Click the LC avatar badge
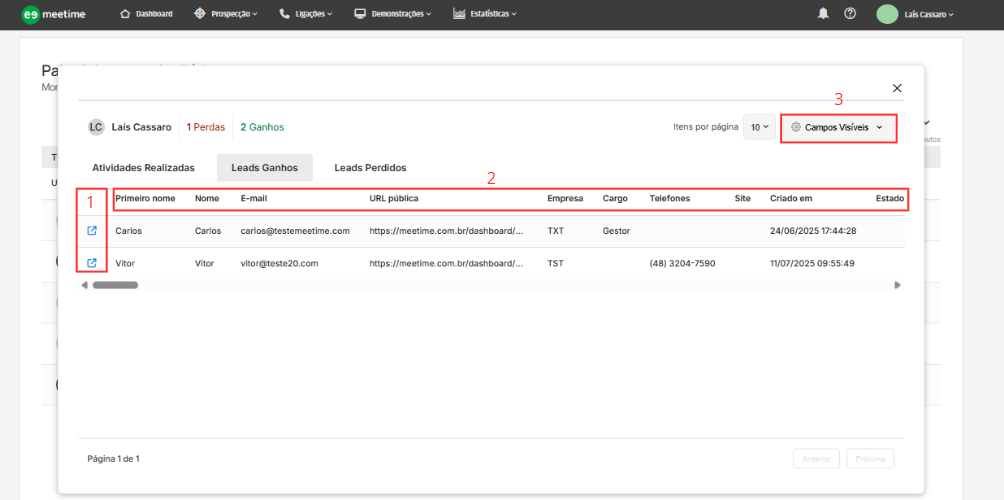1004x500 pixels. [x=96, y=127]
